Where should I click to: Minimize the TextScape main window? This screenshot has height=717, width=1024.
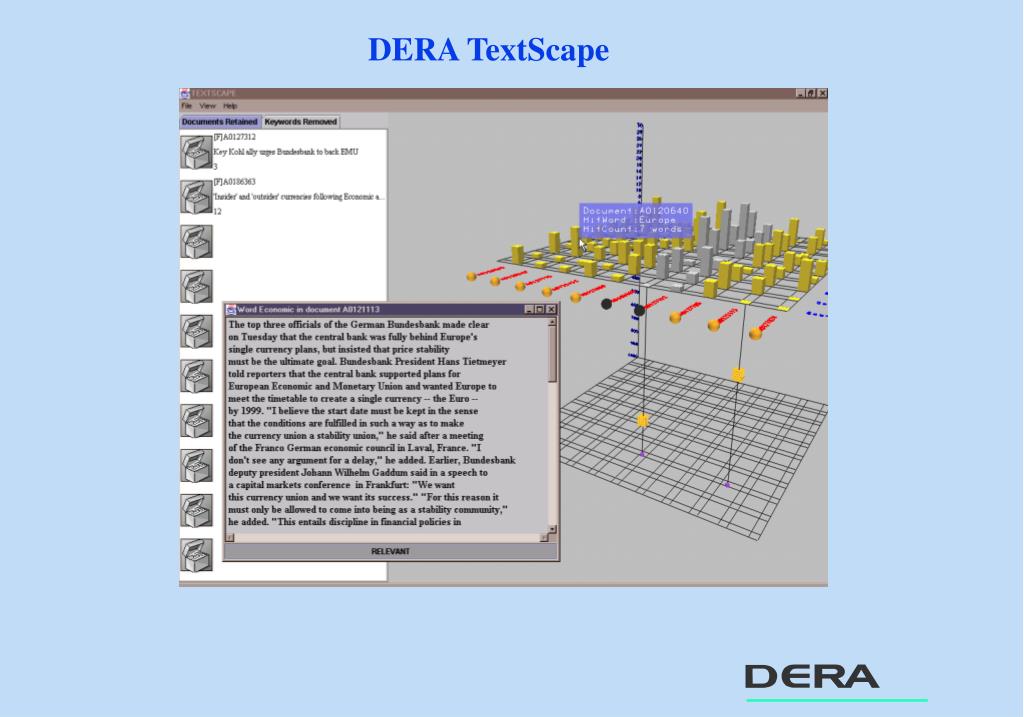[801, 93]
